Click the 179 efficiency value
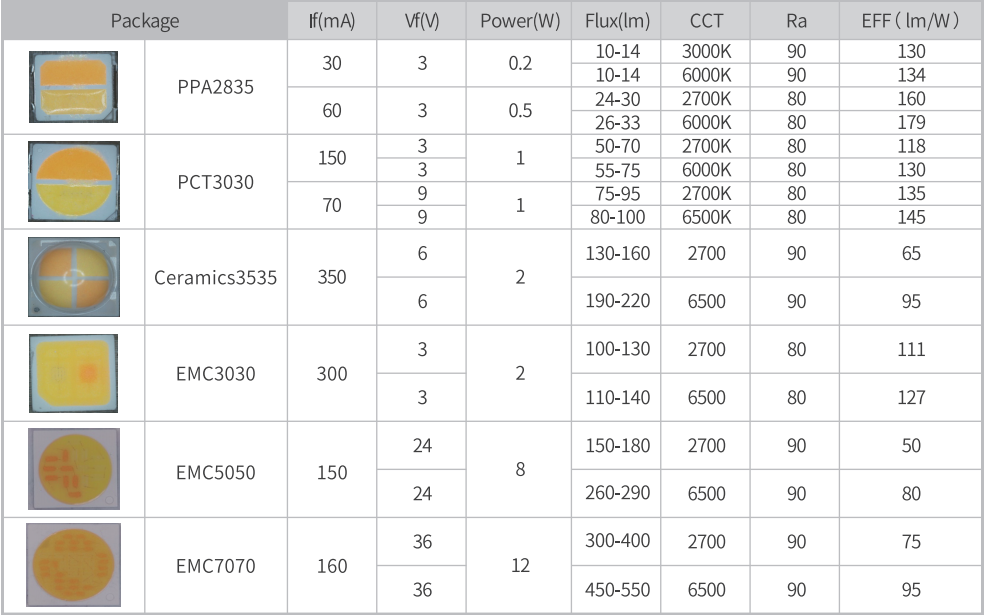Image resolution: width=985 pixels, height=616 pixels. 911,123
